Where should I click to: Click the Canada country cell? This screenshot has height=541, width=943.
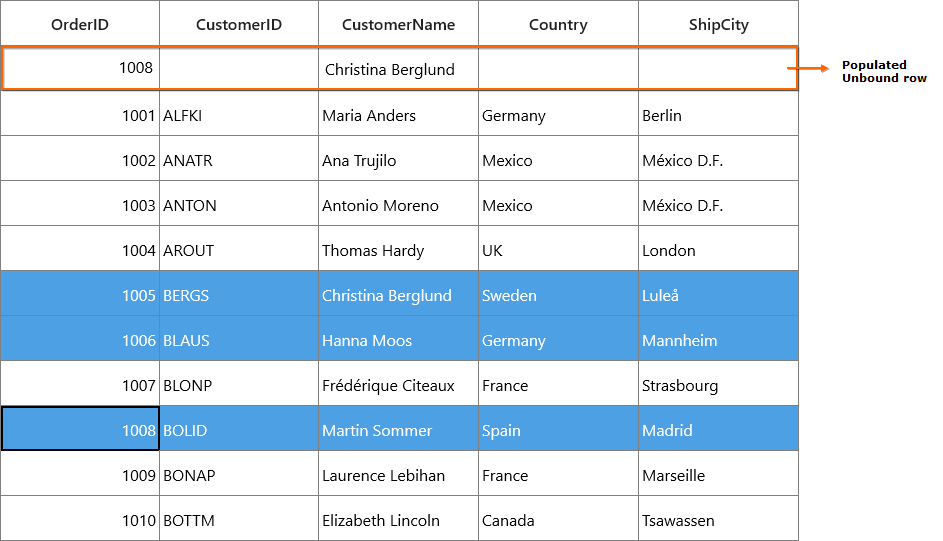click(x=558, y=519)
